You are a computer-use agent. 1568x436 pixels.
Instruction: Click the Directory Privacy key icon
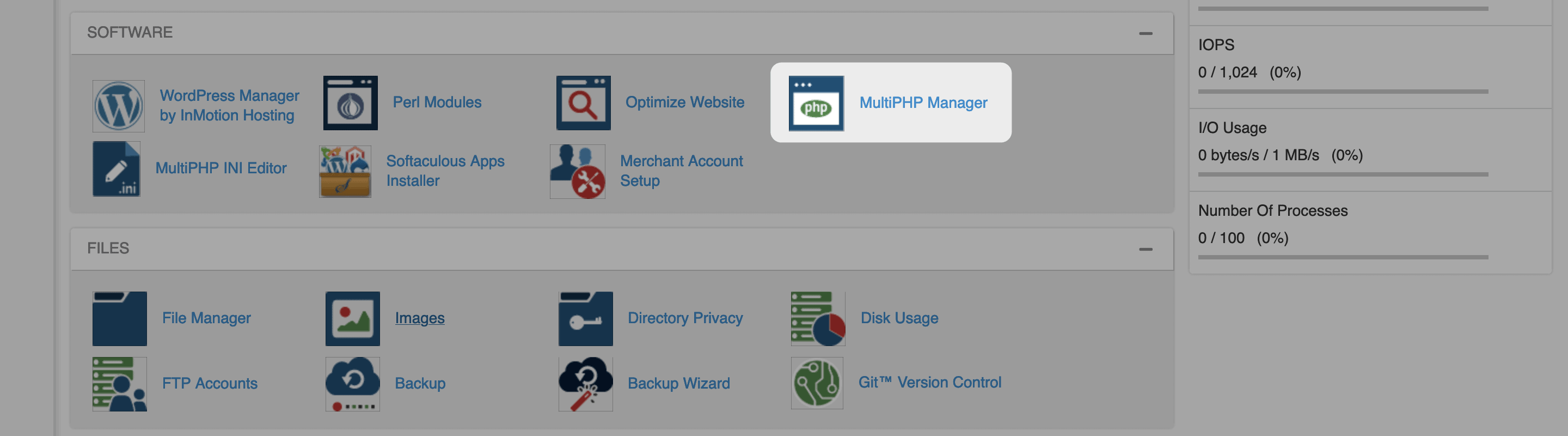click(586, 318)
